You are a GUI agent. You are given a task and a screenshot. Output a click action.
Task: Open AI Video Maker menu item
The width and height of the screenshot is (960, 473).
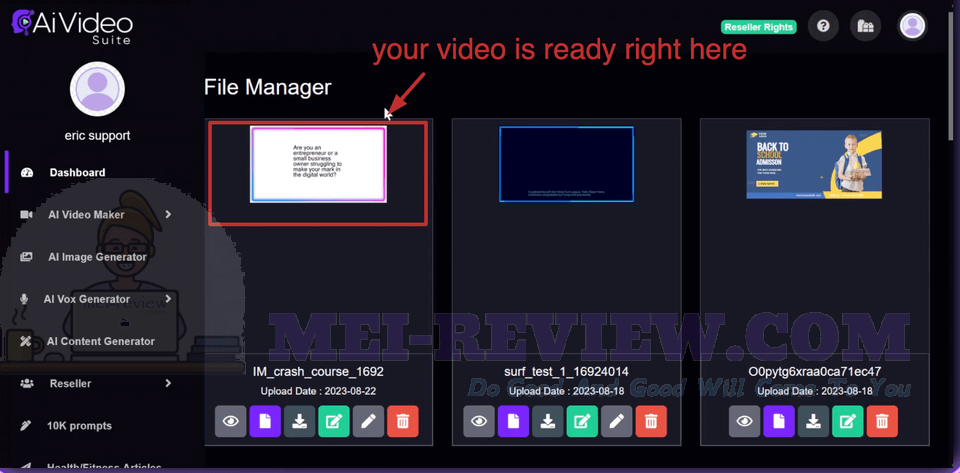pyautogui.click(x=86, y=215)
